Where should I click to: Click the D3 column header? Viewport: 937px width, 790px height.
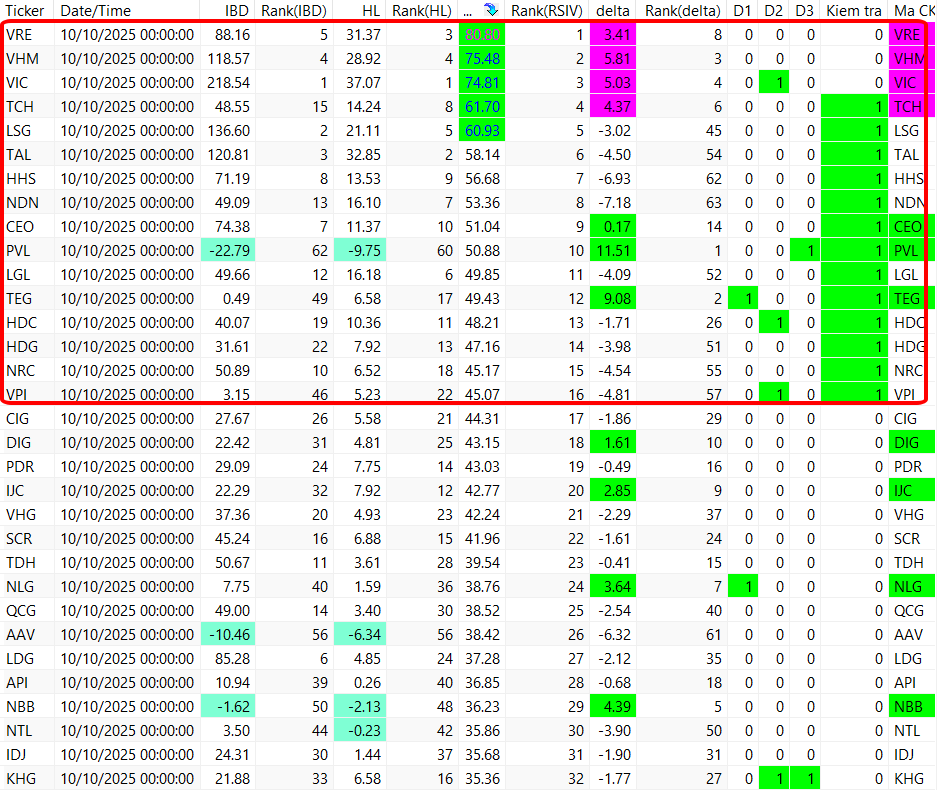point(804,11)
